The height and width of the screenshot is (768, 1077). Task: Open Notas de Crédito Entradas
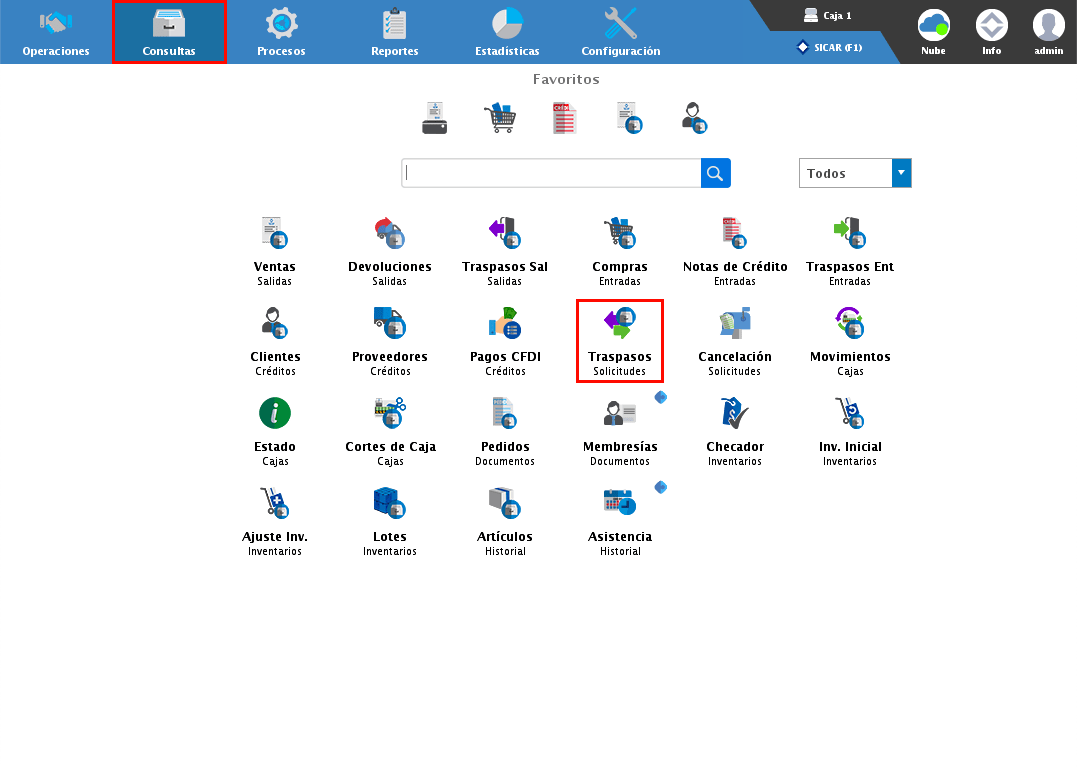tap(734, 234)
